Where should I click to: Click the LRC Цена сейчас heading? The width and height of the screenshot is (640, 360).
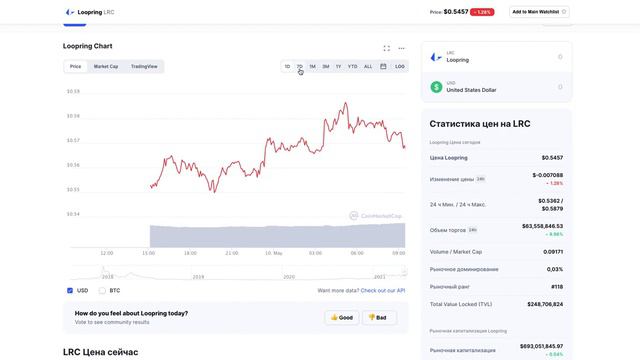[x=100, y=352]
